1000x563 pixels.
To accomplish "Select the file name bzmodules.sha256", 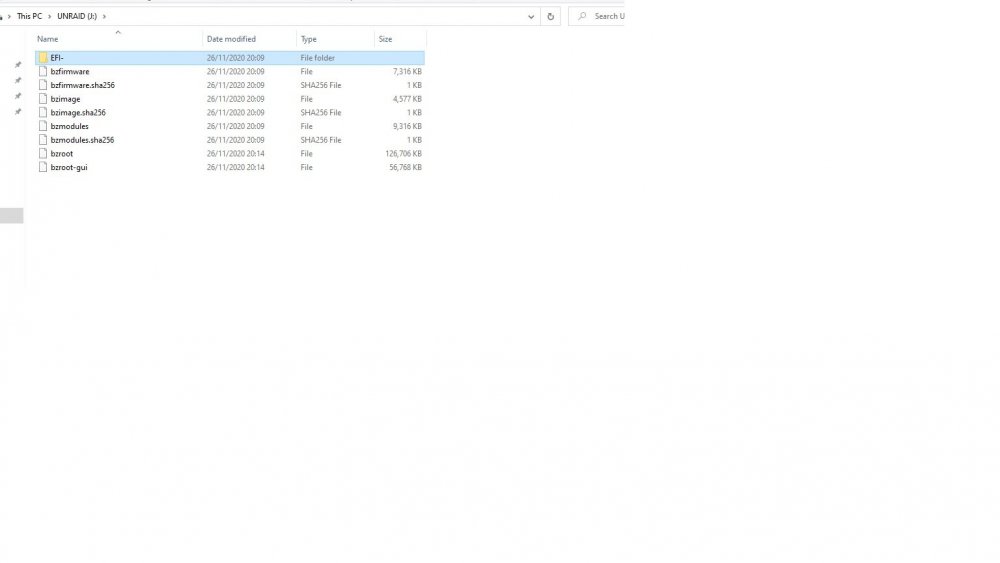I will point(82,140).
